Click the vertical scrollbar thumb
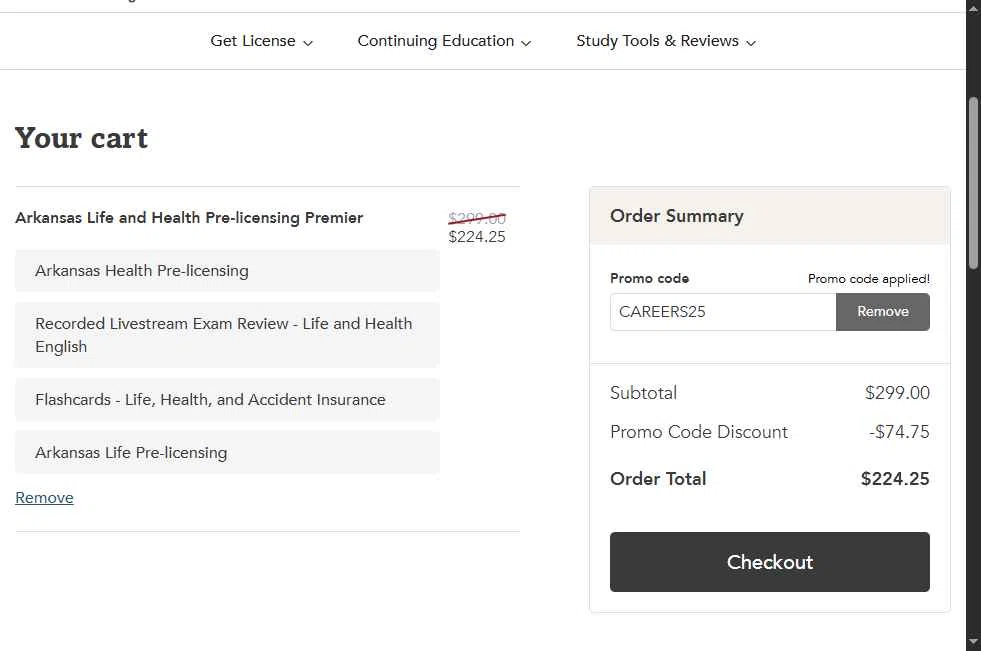The height and width of the screenshot is (651, 981). coord(973,180)
